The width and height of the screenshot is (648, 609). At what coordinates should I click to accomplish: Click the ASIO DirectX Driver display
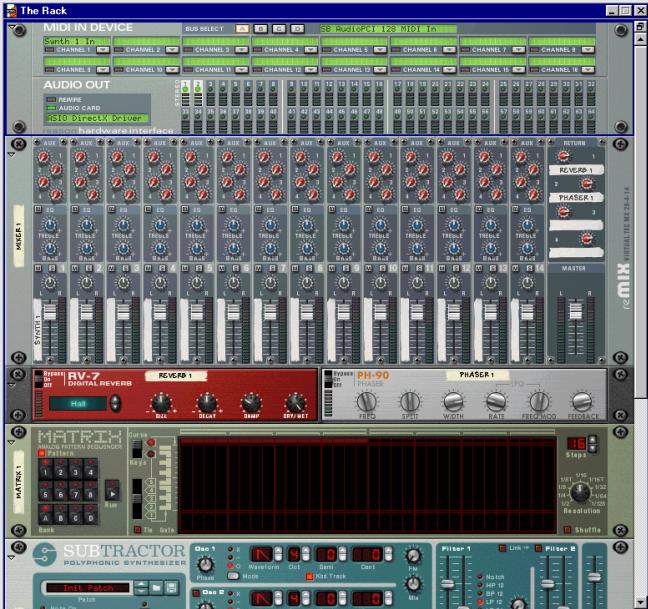coord(96,118)
